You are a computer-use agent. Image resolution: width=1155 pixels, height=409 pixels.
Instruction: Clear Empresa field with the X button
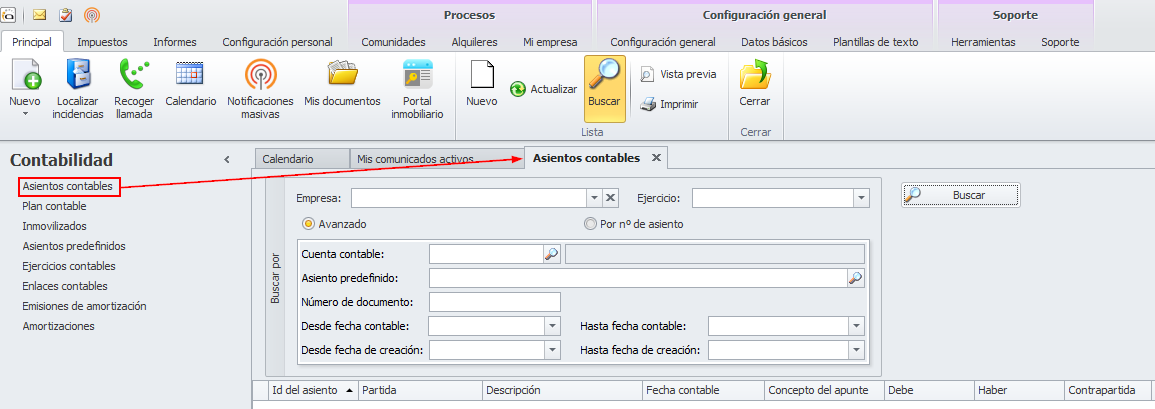tap(611, 197)
